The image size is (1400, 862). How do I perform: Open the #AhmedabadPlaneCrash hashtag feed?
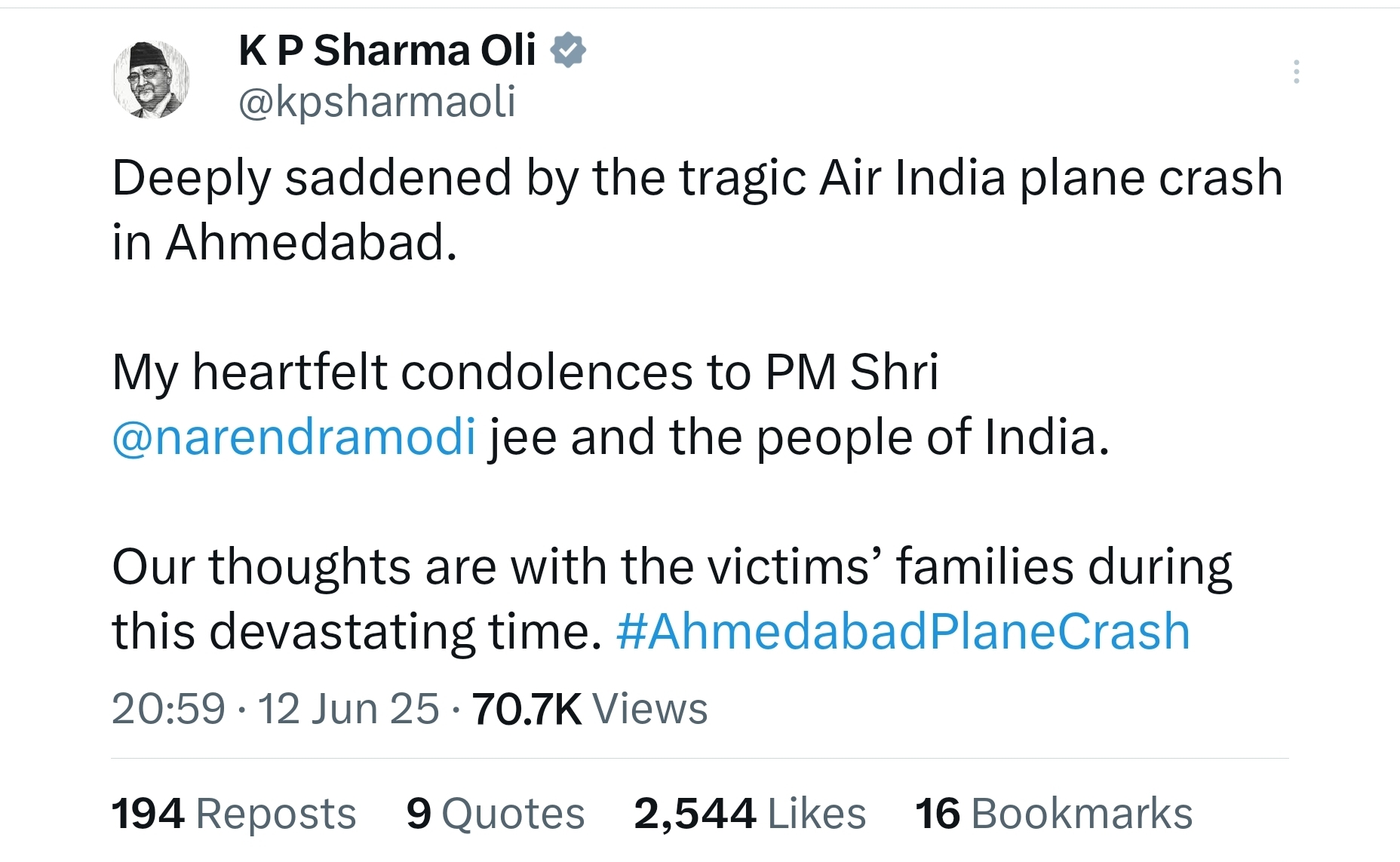904,632
